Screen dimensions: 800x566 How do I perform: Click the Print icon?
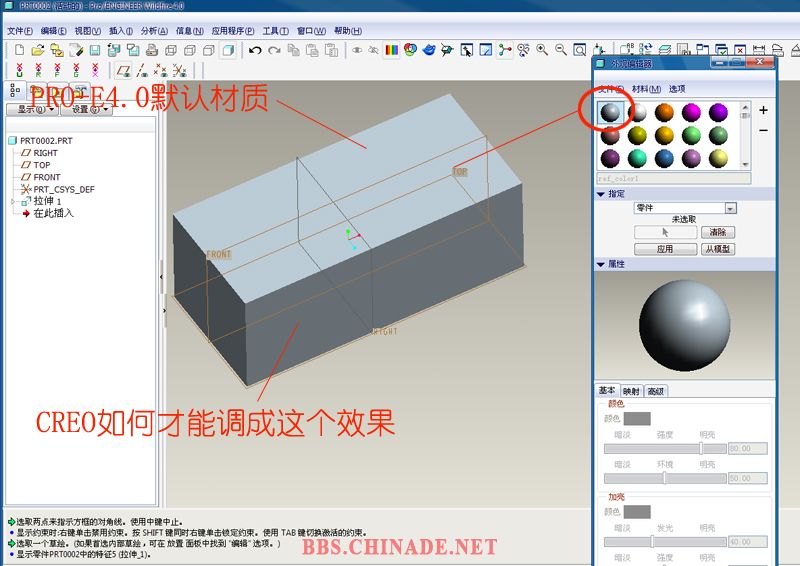pyautogui.click(x=152, y=50)
